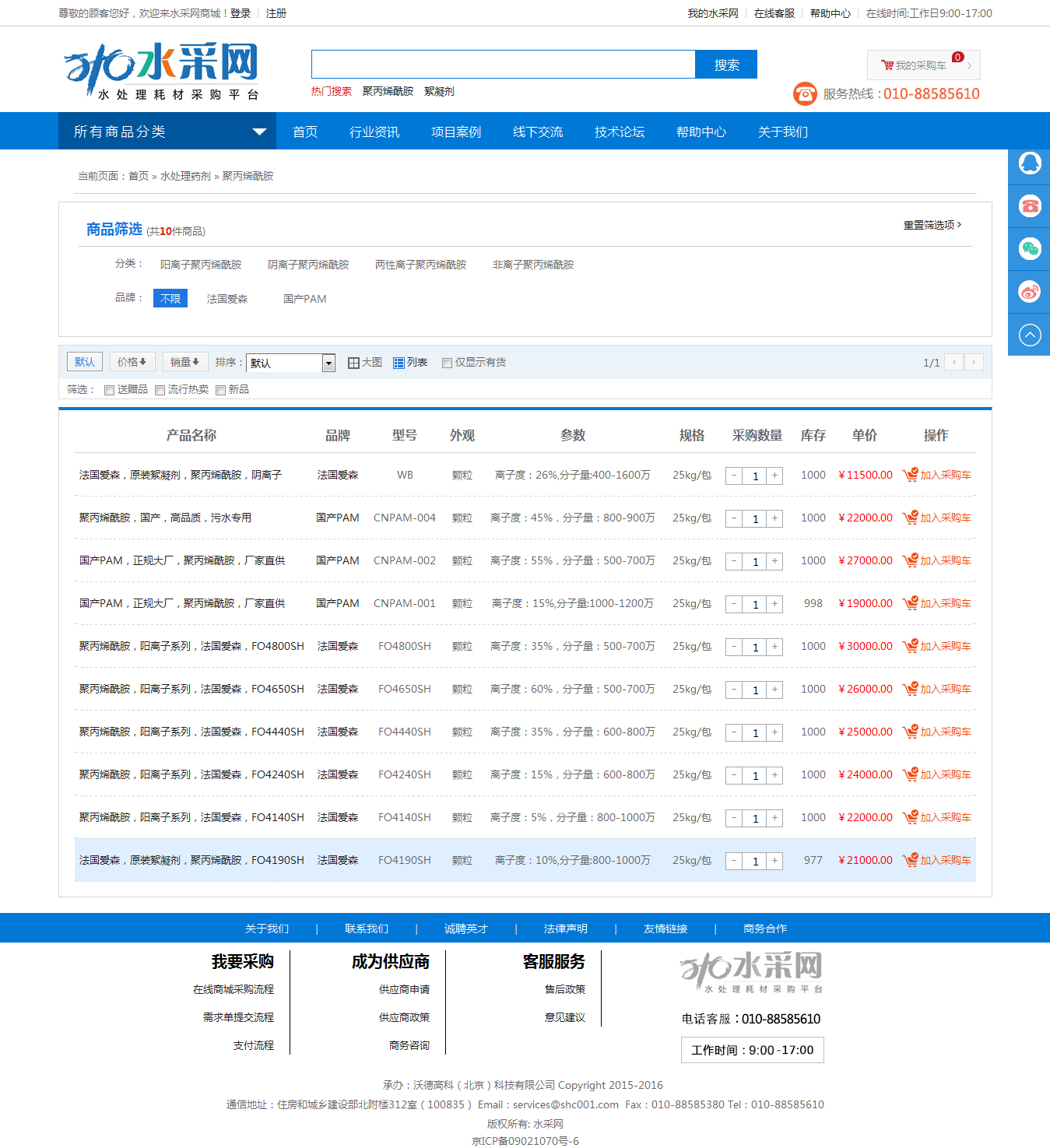Click price ¥30000.00 in FO4800SH row
The image size is (1050, 1148).
coord(866,646)
